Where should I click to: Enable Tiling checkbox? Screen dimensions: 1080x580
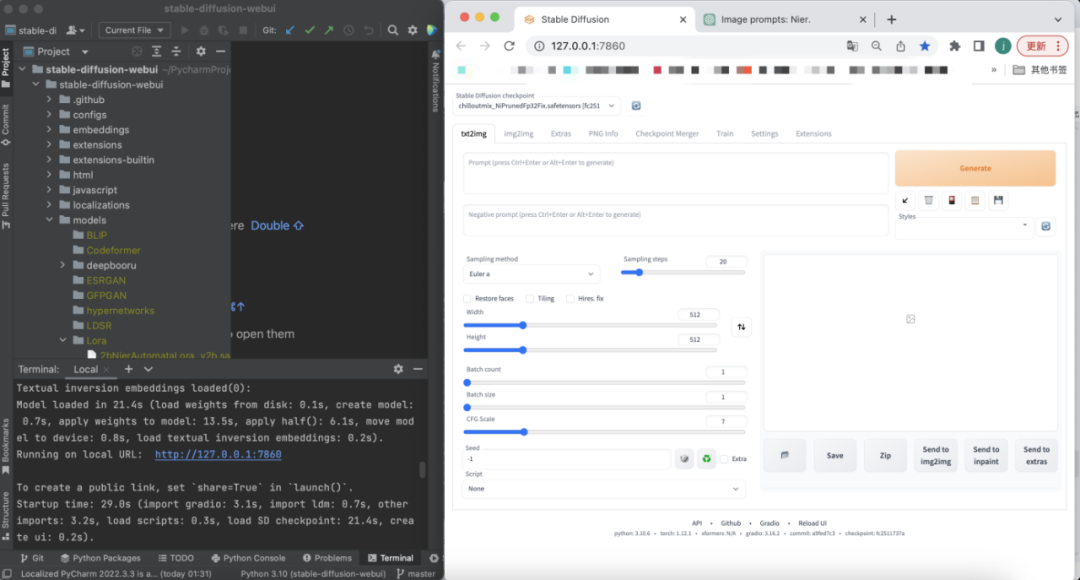pyautogui.click(x=530, y=299)
